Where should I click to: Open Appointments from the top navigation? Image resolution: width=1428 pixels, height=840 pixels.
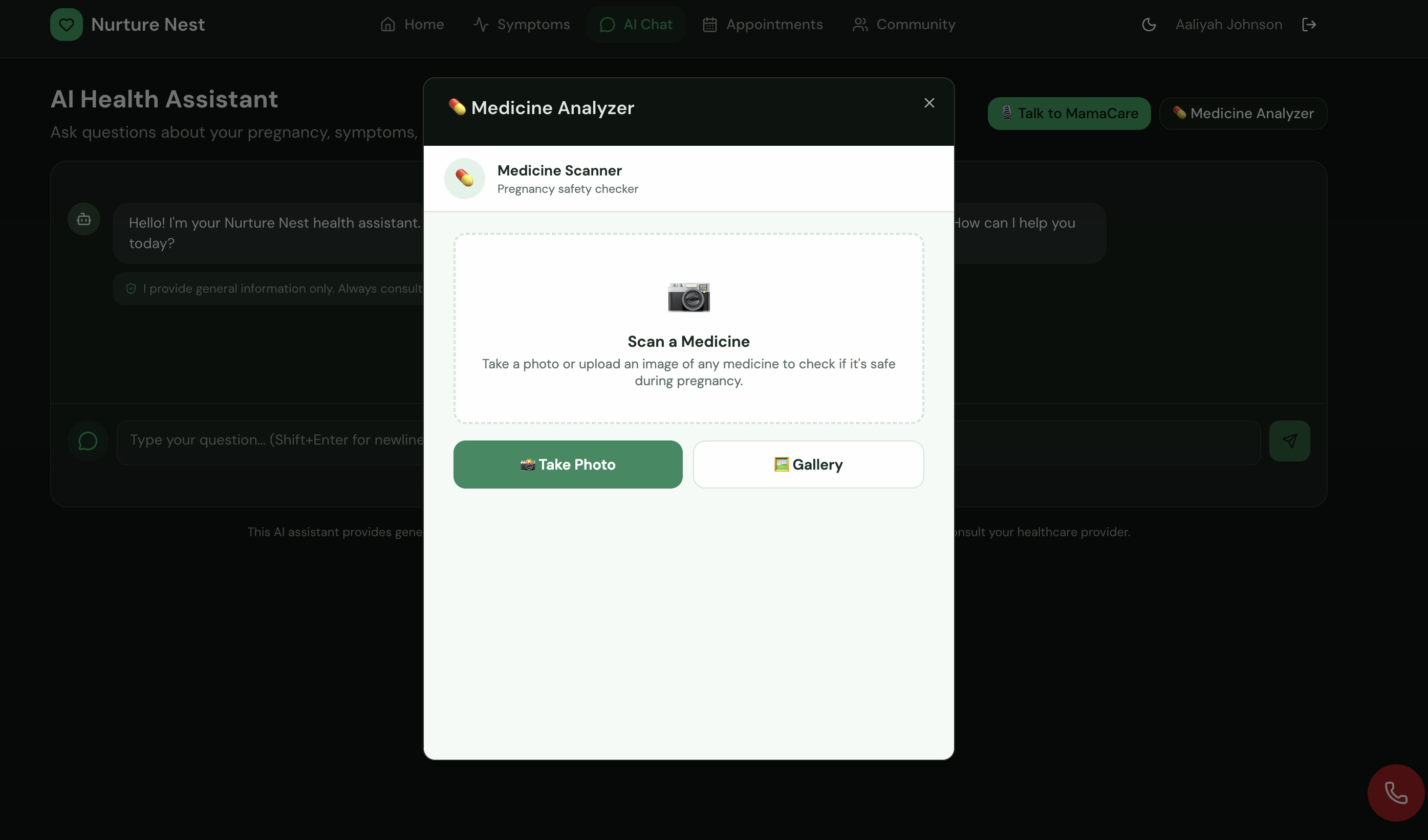click(x=763, y=25)
